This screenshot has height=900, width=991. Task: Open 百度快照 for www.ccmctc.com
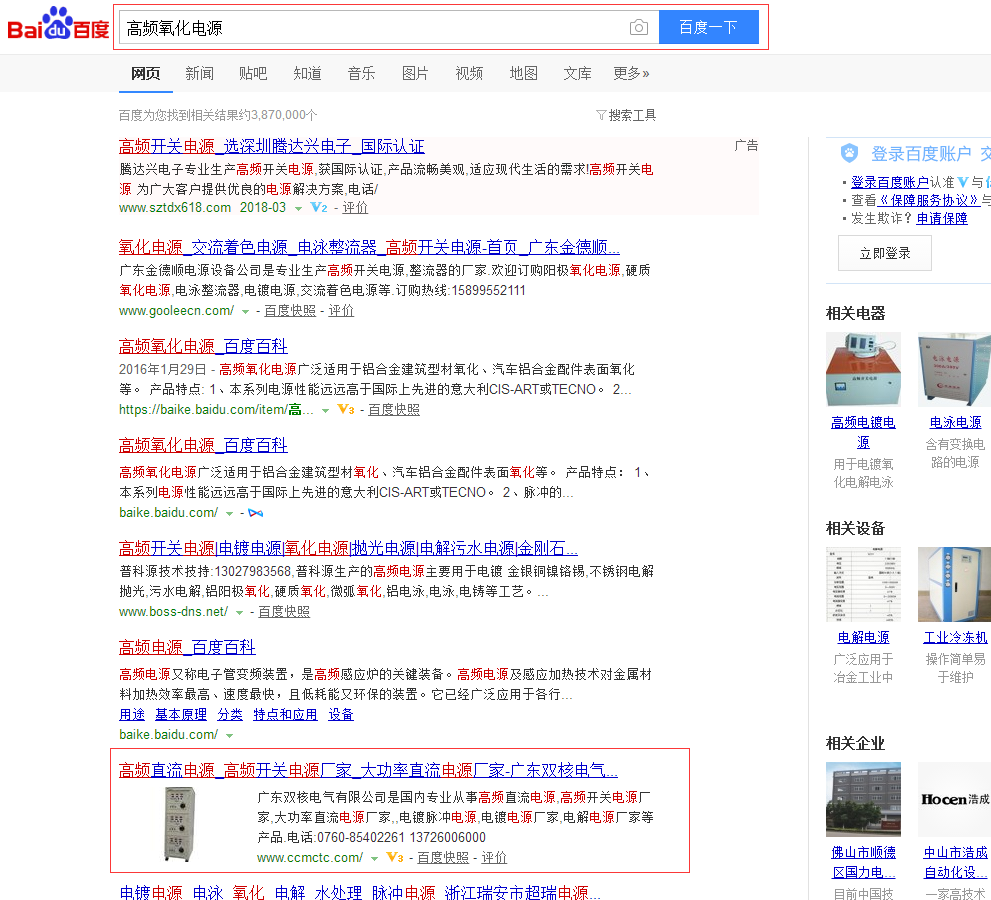coord(443,858)
